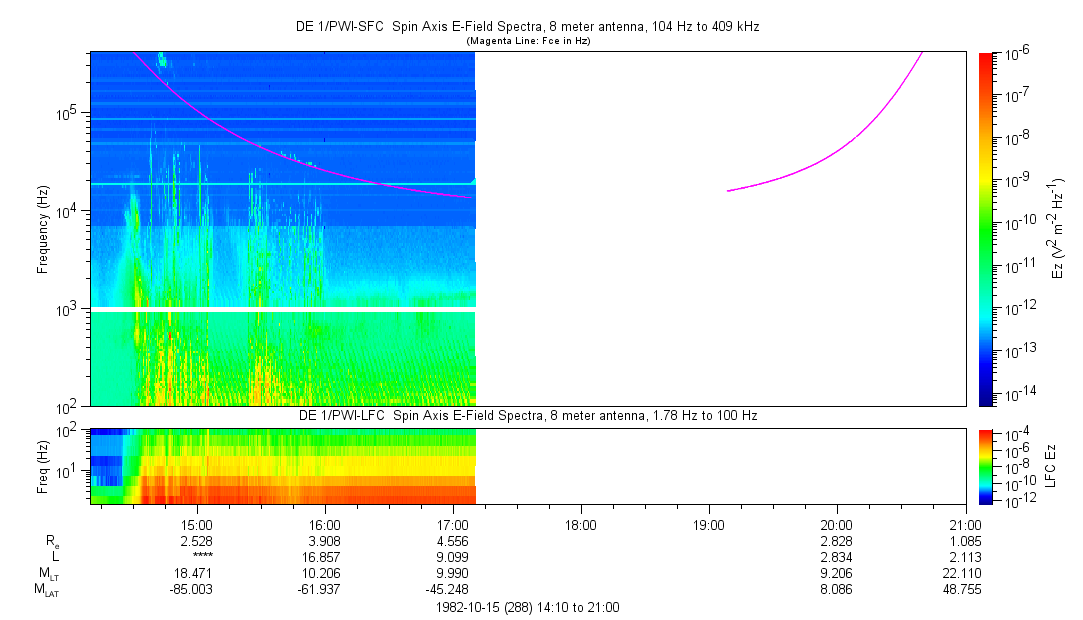Screen dimensions: 1083x620
Task: Click the MLT value 22.110
Action: [x=964, y=574]
